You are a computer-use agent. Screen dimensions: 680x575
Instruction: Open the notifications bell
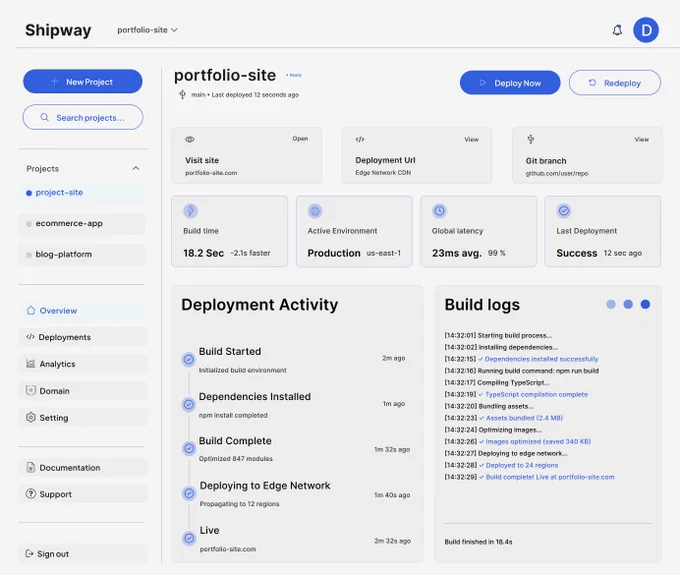pos(617,30)
